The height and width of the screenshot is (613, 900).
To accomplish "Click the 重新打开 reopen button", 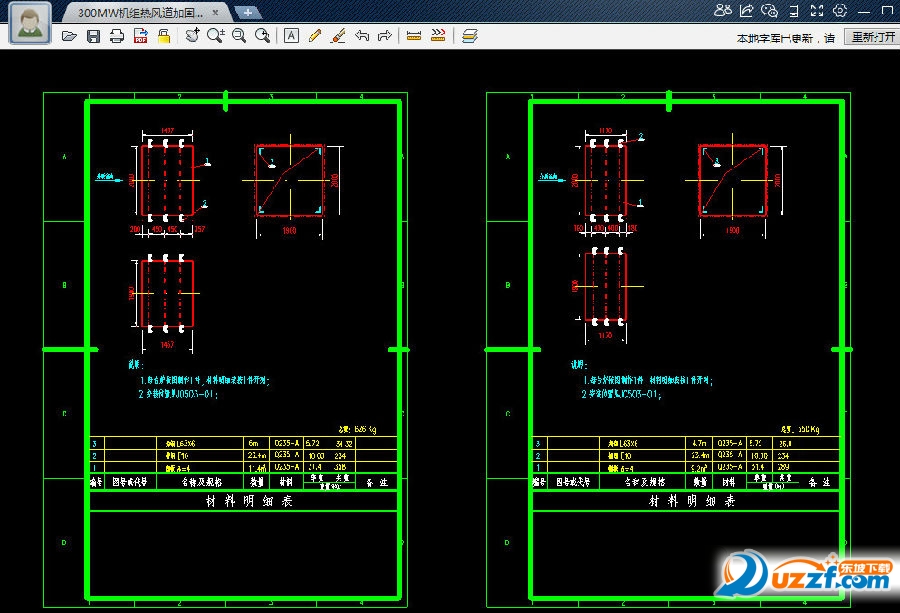I will [x=871, y=37].
